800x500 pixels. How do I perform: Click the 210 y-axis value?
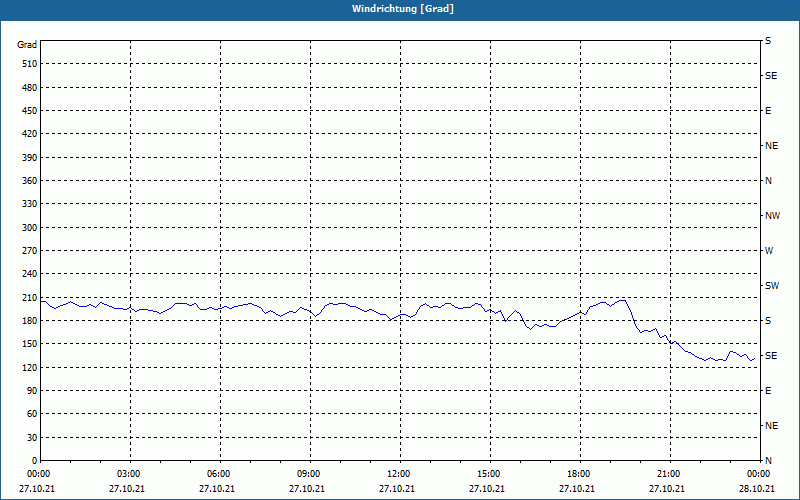(30, 297)
